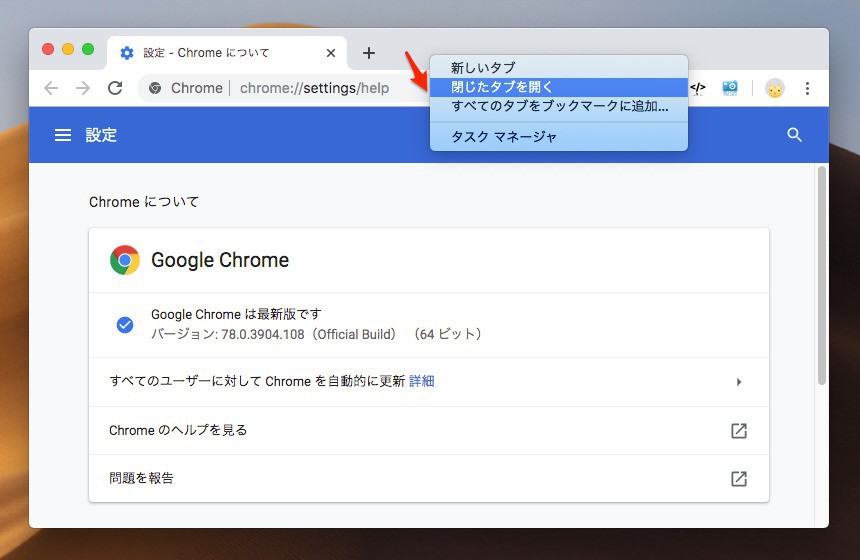Select すべてのタブをブックマークに追加...

(x=559, y=106)
